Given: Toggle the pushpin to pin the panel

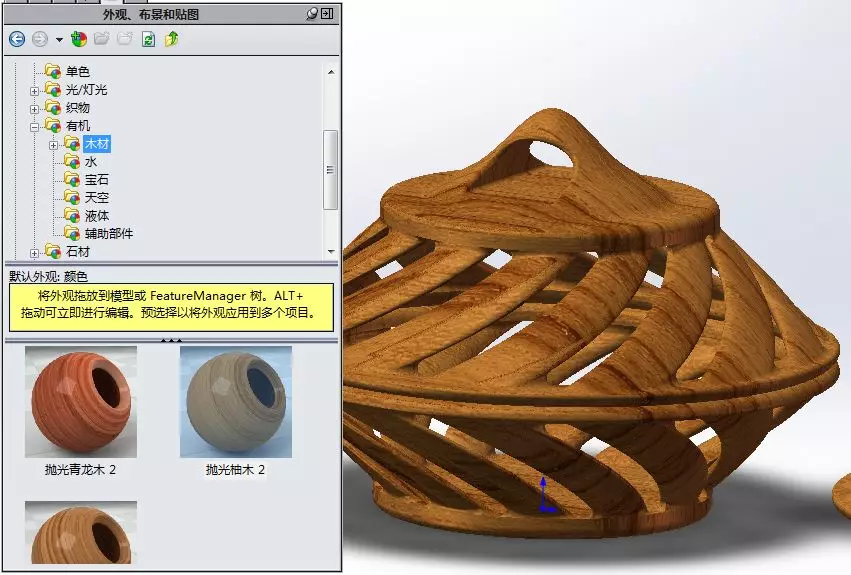Looking at the screenshot, I should tap(312, 14).
